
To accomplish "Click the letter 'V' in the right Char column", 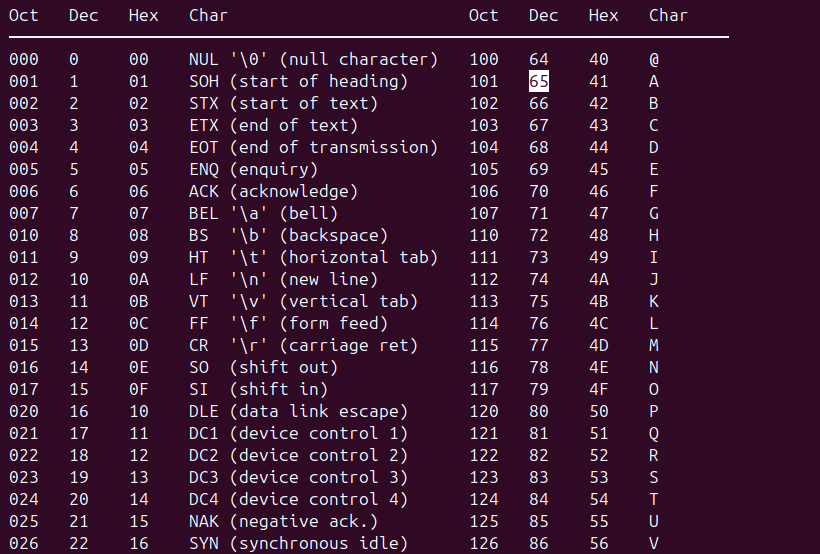I will pos(654,543).
